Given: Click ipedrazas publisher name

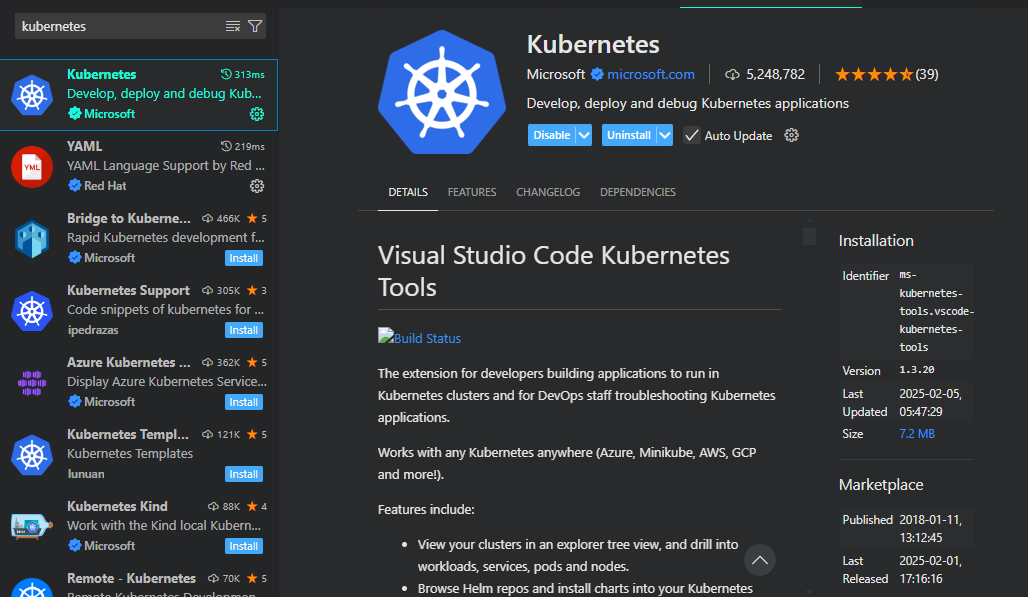Looking at the screenshot, I should tap(92, 330).
